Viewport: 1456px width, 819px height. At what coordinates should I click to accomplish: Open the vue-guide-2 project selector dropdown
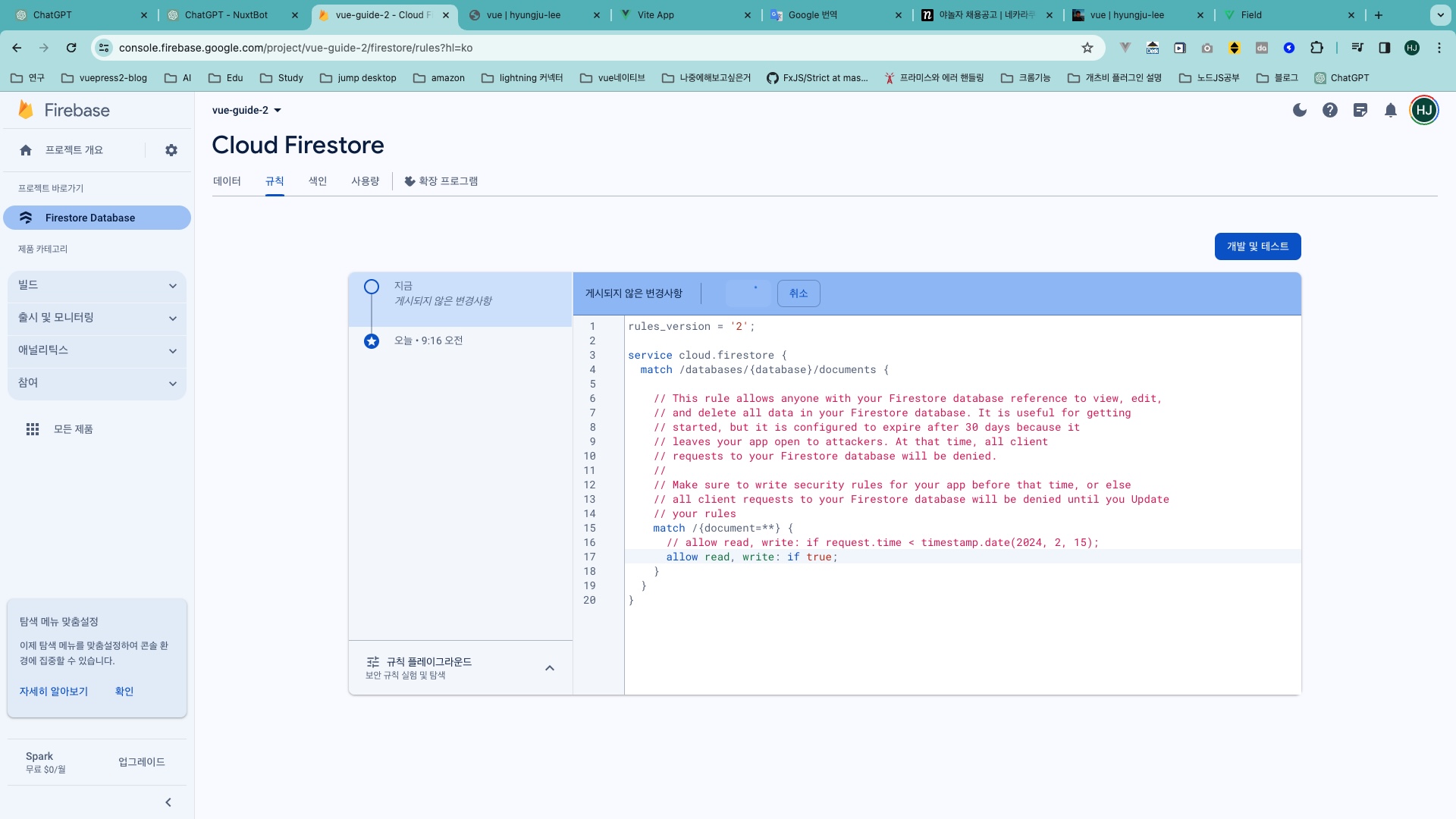click(x=246, y=110)
